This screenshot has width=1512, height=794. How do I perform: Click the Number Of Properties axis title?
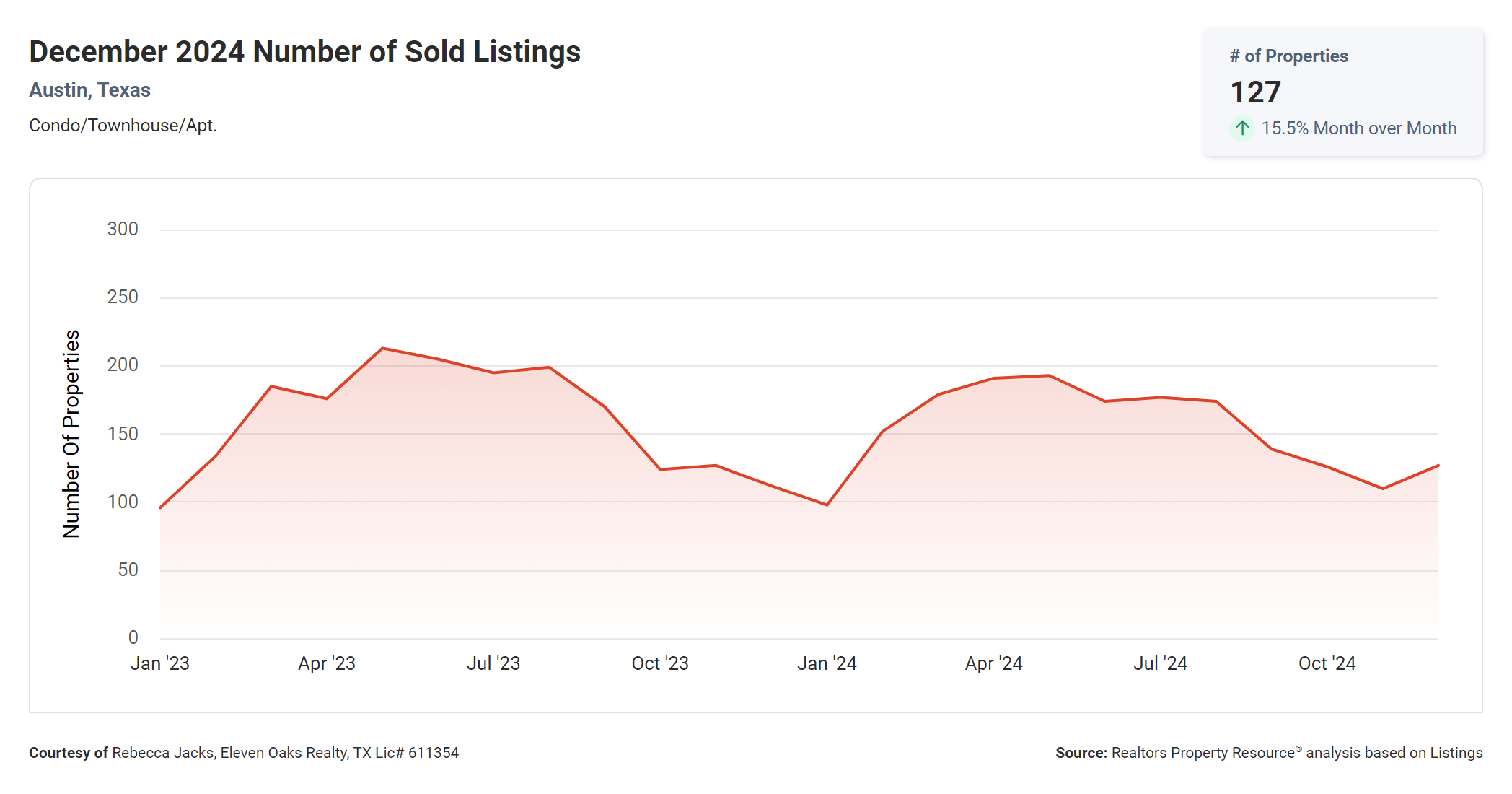[71, 434]
